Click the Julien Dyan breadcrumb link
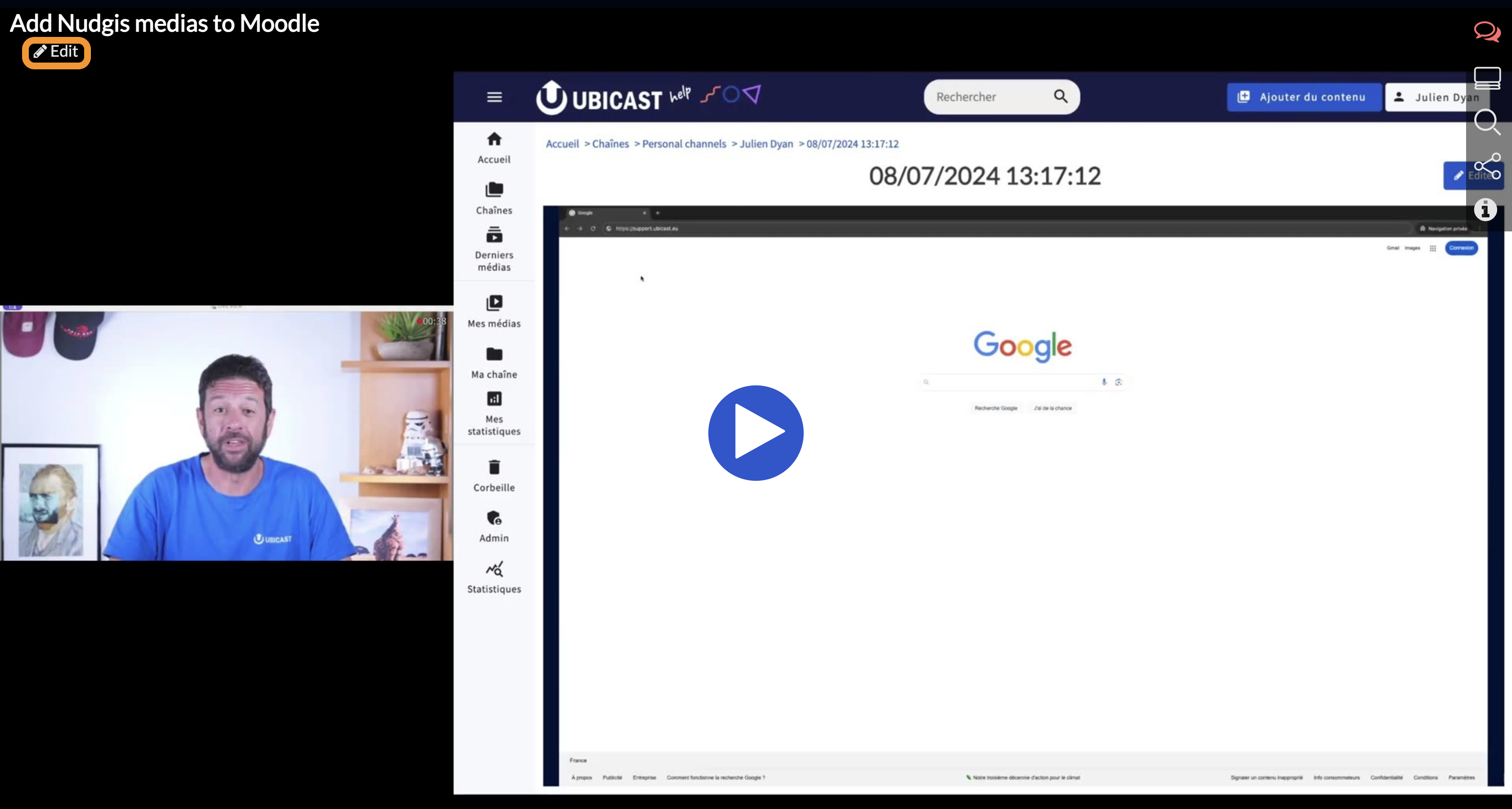This screenshot has height=809, width=1512. [766, 144]
